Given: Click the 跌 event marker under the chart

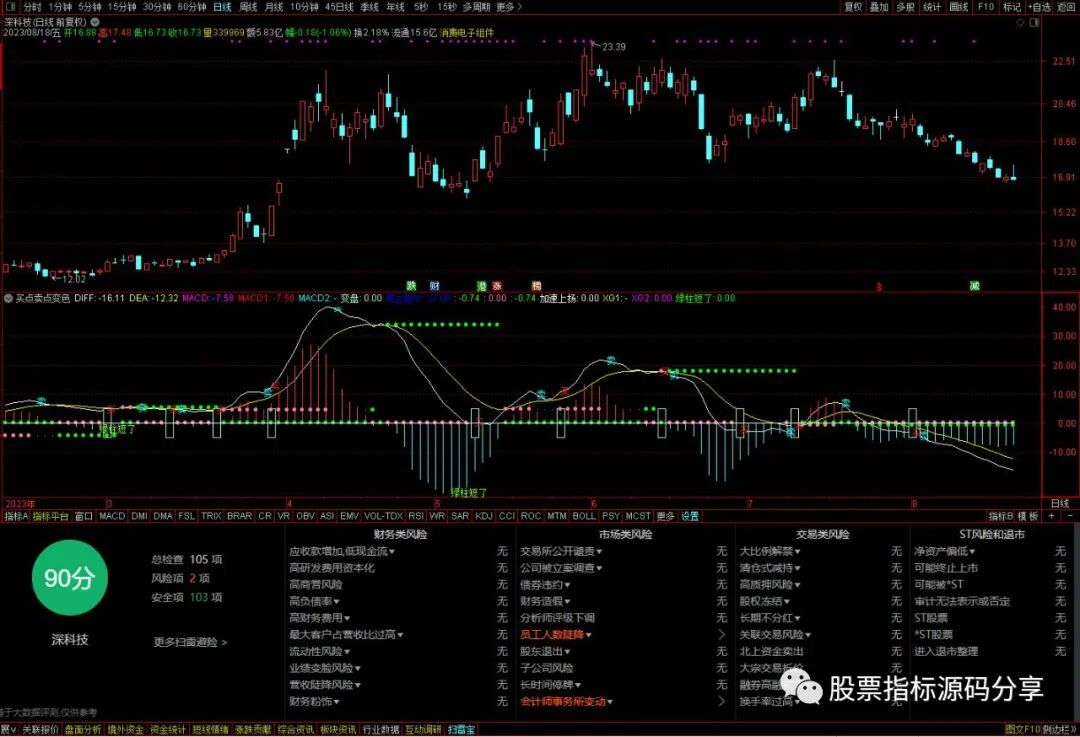Looking at the screenshot, I should pyautogui.click(x=411, y=285).
